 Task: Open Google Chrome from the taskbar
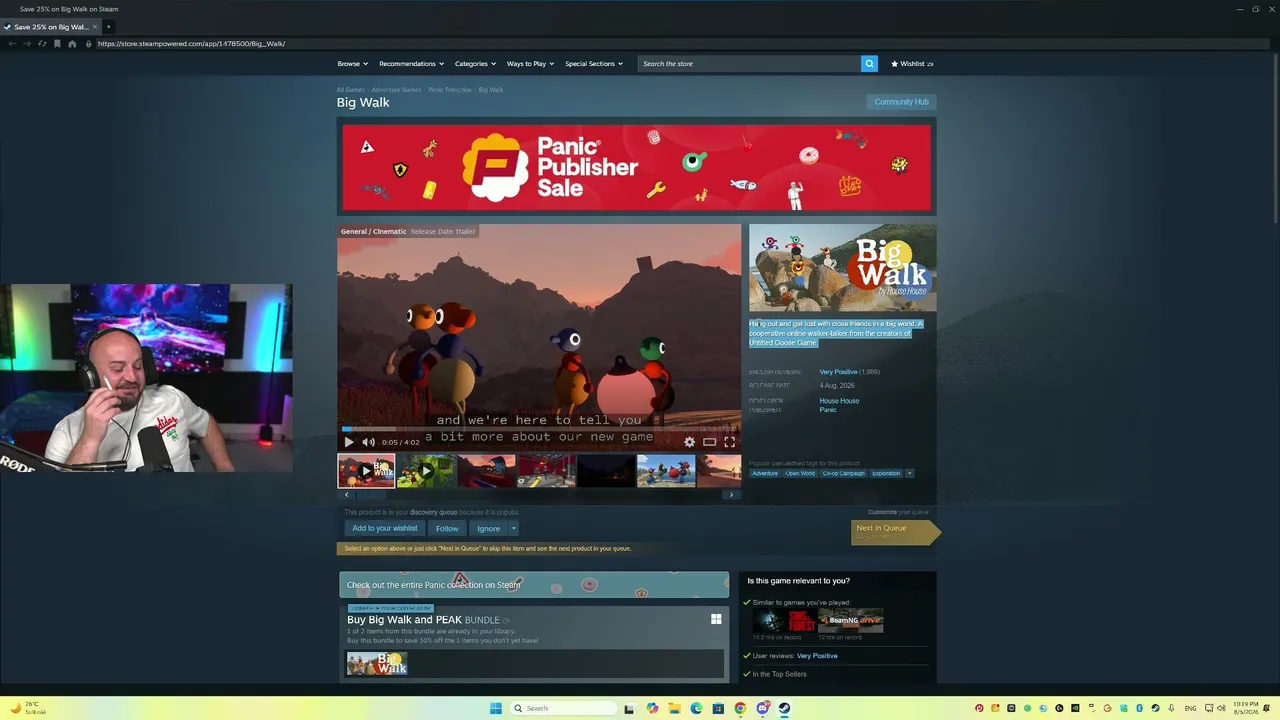(x=740, y=708)
